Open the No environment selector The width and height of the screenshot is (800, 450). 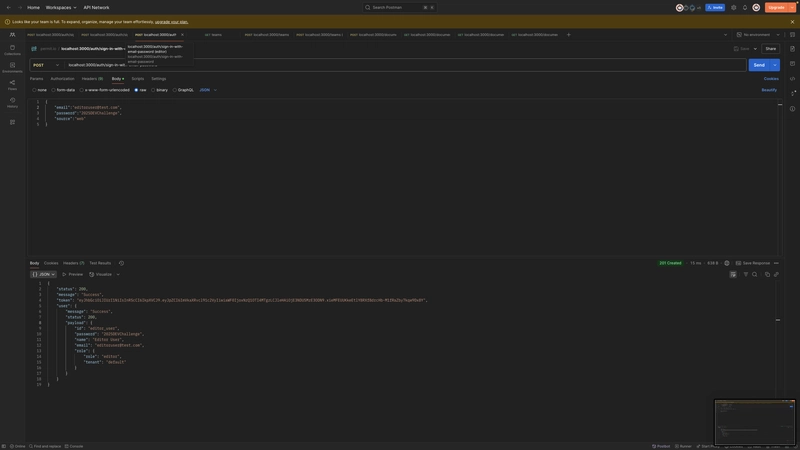[x=758, y=35]
